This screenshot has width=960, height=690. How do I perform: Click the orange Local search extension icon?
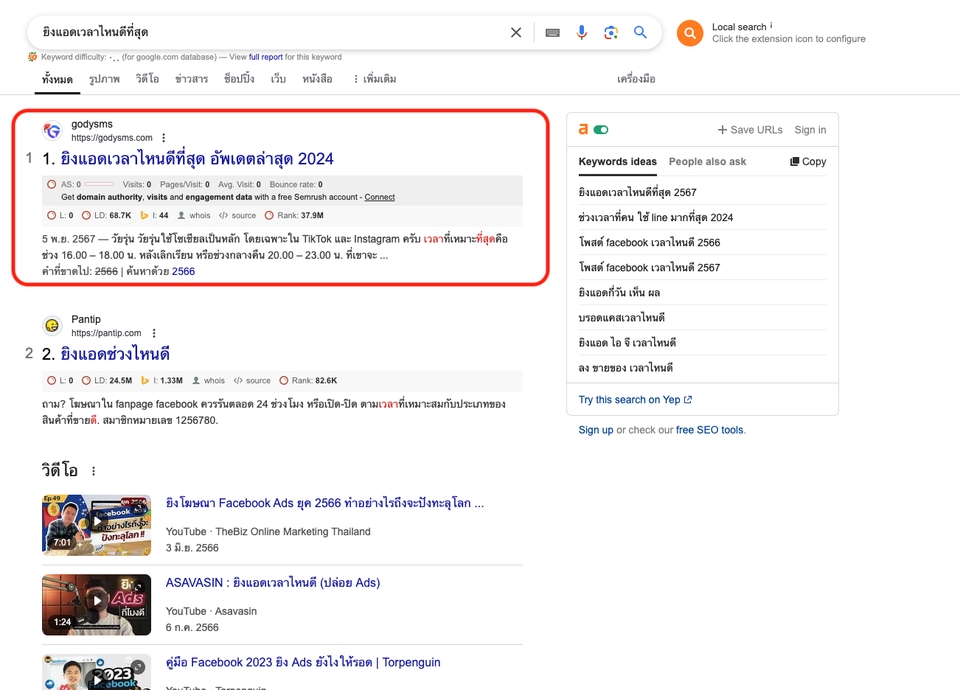[689, 32]
